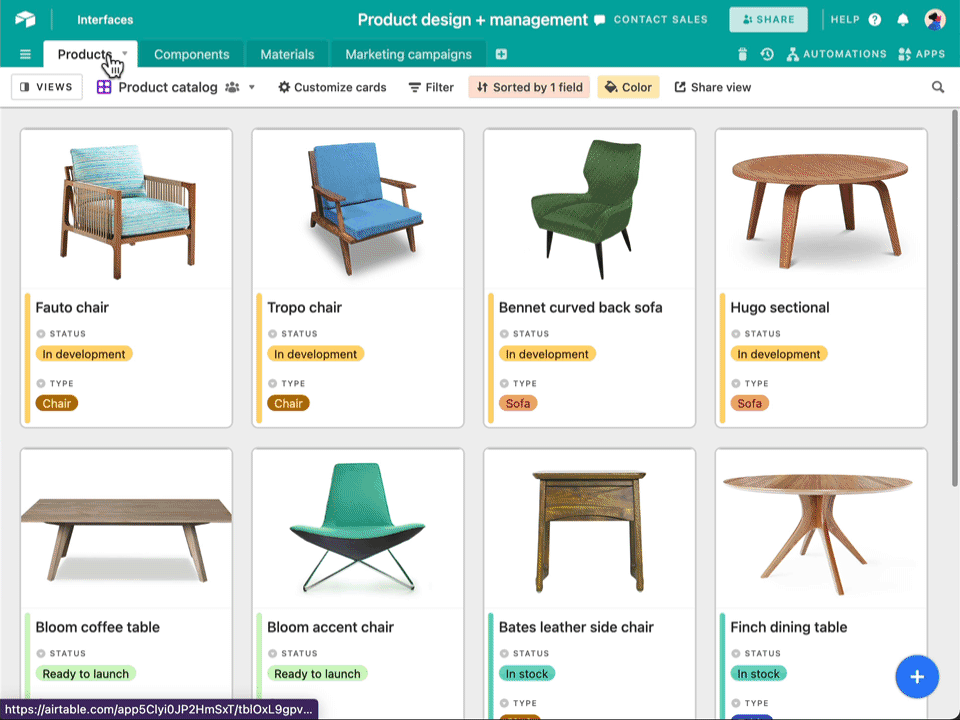The width and height of the screenshot is (960, 720).
Task: Open notifications with the bell icon
Action: (x=902, y=19)
